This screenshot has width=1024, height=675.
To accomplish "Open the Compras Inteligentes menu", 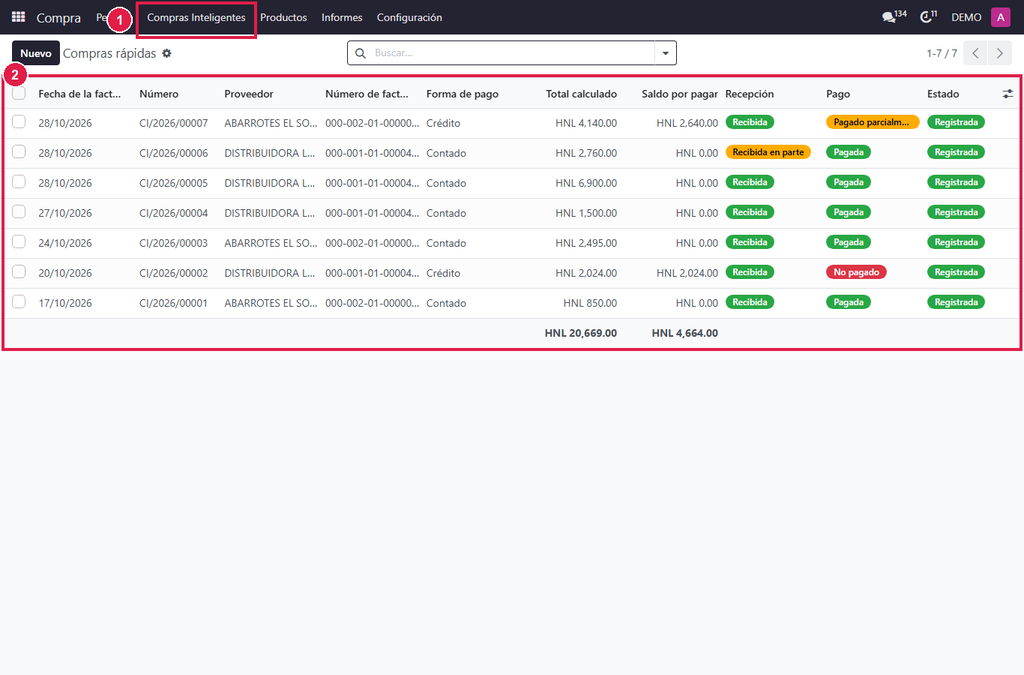I will click(196, 18).
